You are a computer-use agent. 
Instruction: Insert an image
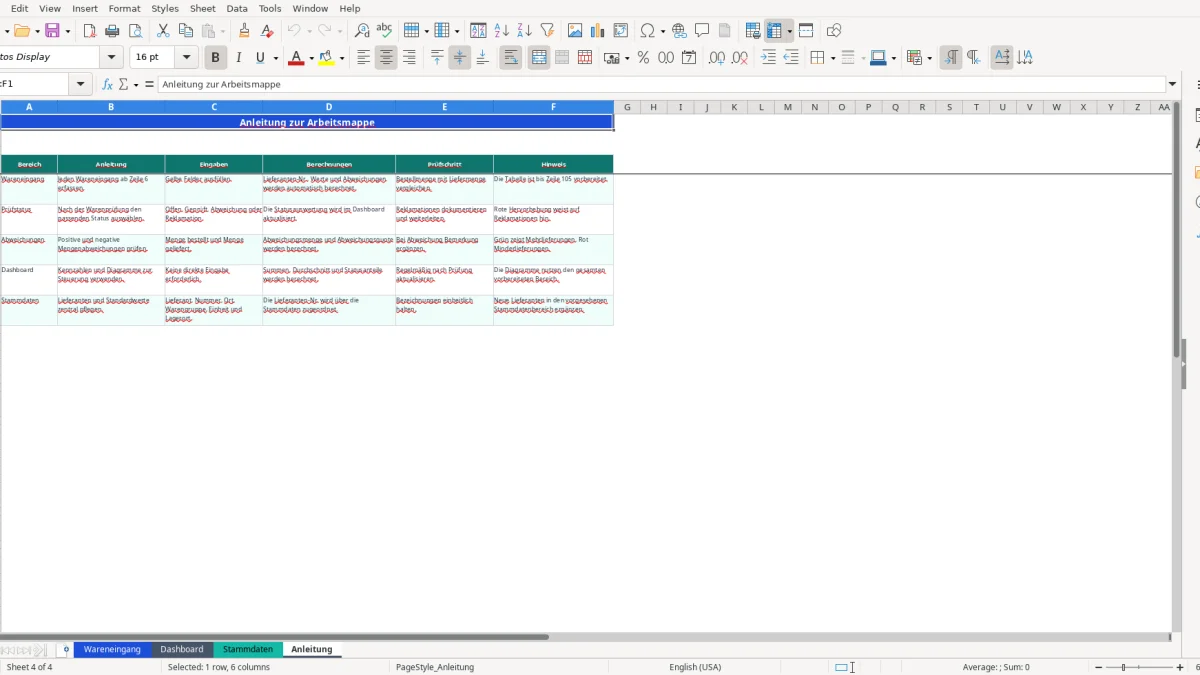pos(575,31)
